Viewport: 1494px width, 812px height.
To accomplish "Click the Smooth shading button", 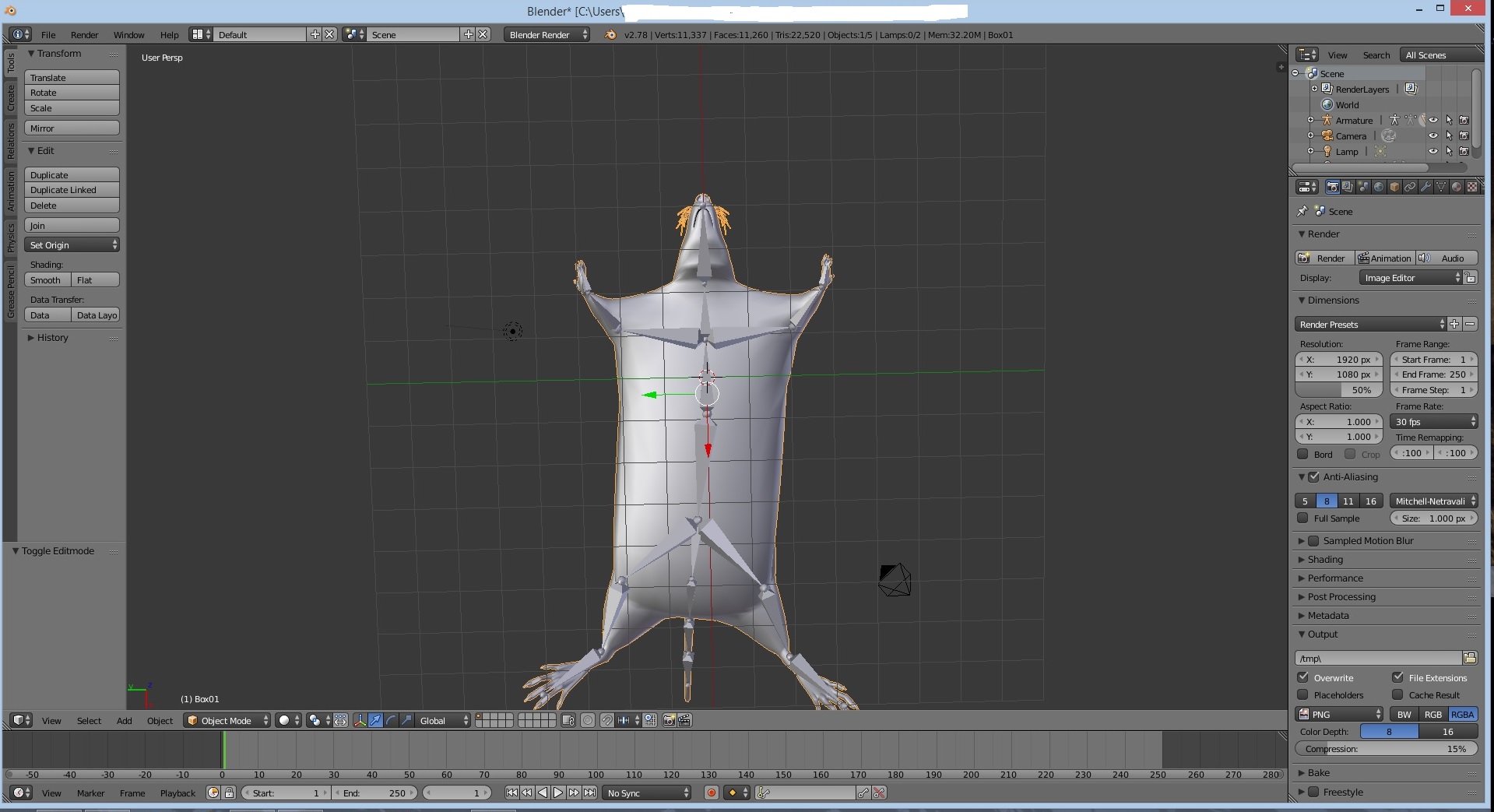I will (x=47, y=280).
